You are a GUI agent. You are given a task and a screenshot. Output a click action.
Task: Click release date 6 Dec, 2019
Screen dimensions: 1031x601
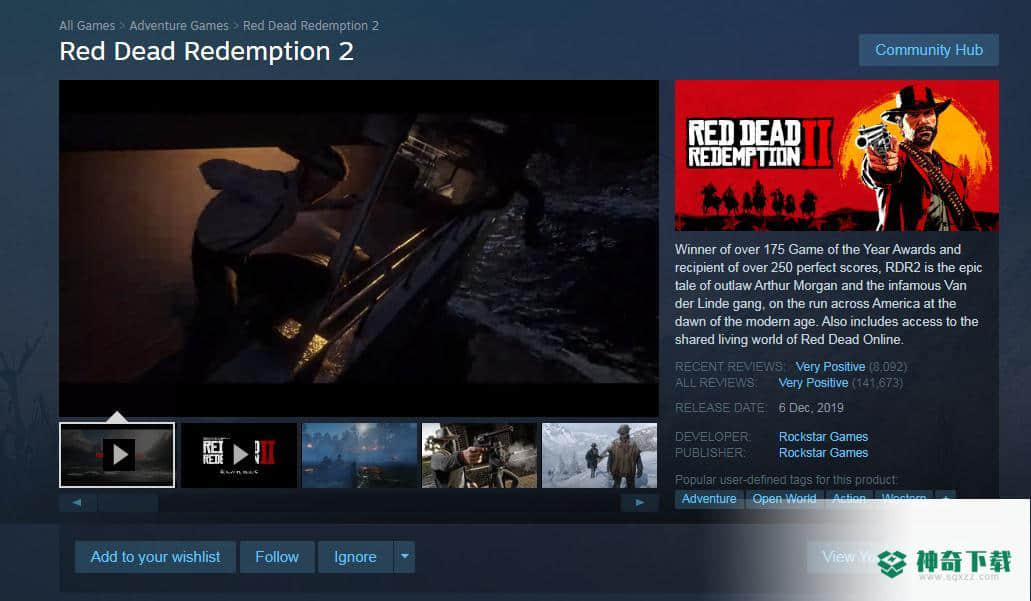(x=811, y=408)
